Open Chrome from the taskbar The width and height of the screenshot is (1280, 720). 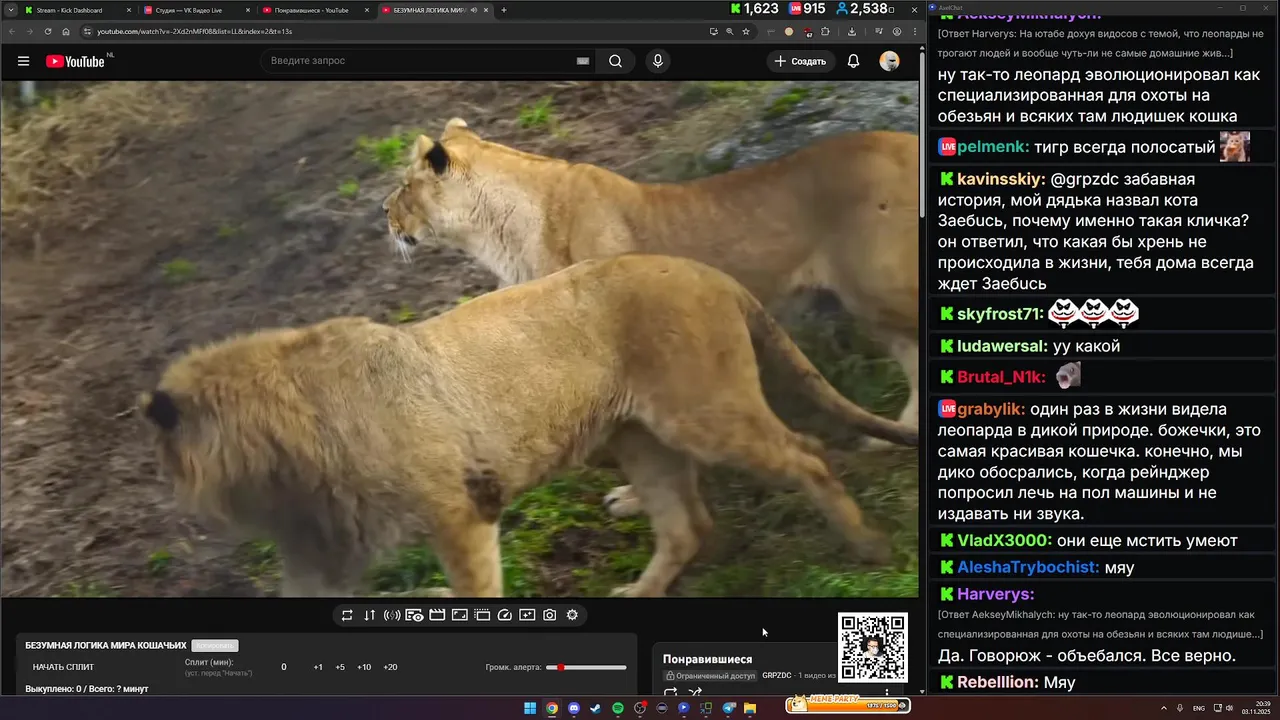(552, 708)
